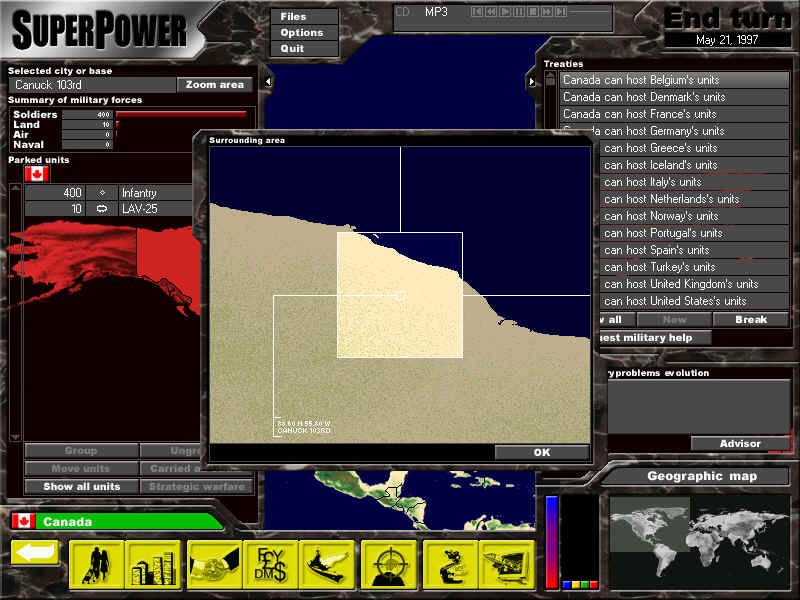The image size is (800, 600).
Task: Select treaty: Canada can host Belgium's units
Action: click(x=674, y=80)
